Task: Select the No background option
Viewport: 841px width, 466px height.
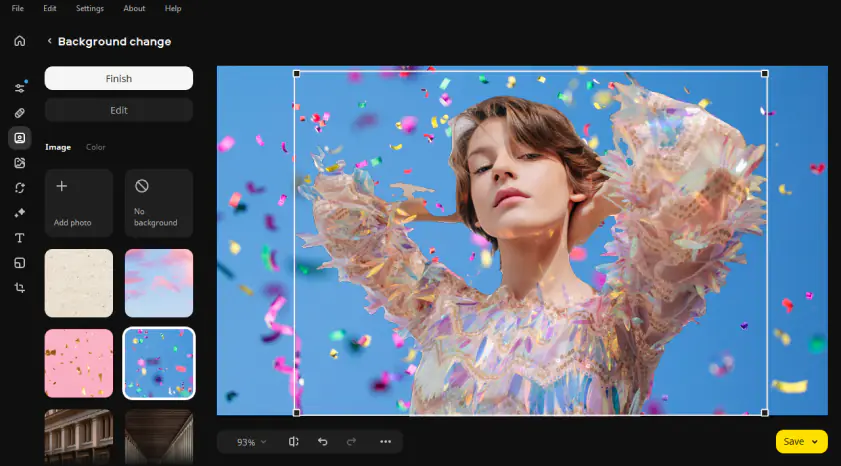Action: pos(159,203)
